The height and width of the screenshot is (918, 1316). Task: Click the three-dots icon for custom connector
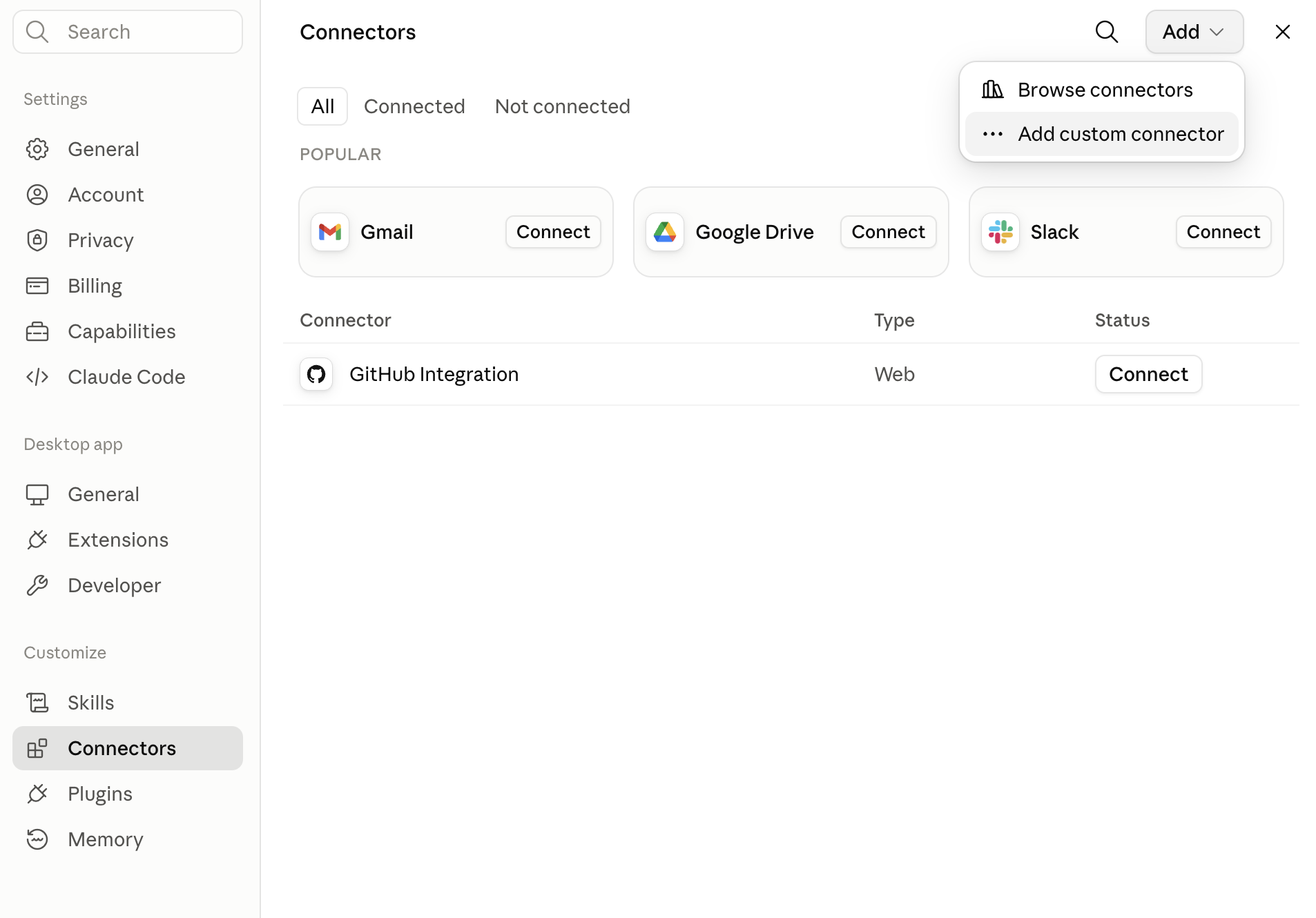(x=993, y=134)
